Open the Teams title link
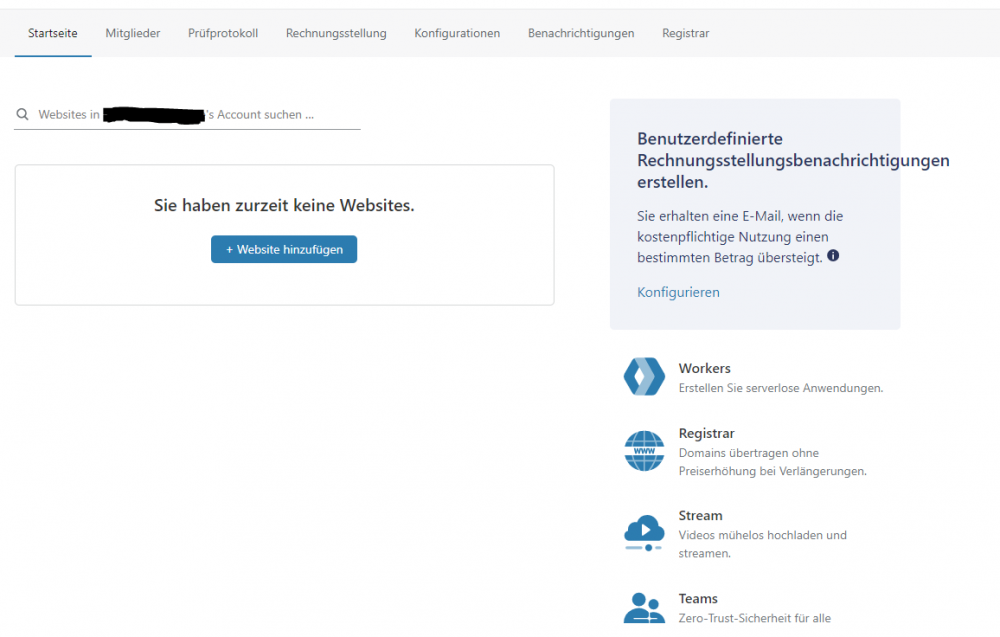 tap(698, 599)
